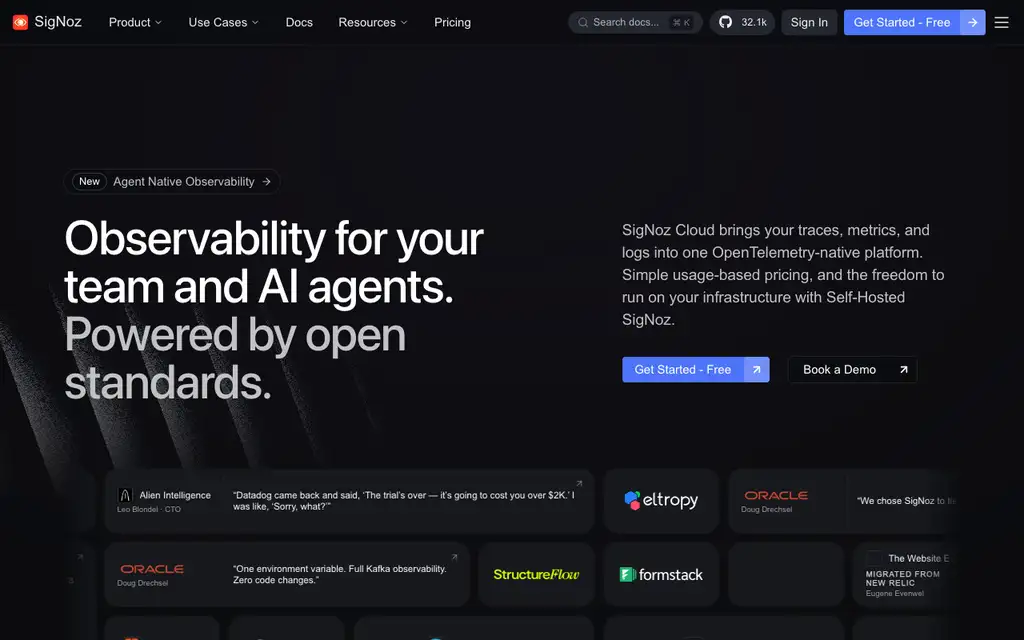
Task: Click 'MIGRATED FROM NEW RELIC' card text
Action: pyautogui.click(x=903, y=579)
